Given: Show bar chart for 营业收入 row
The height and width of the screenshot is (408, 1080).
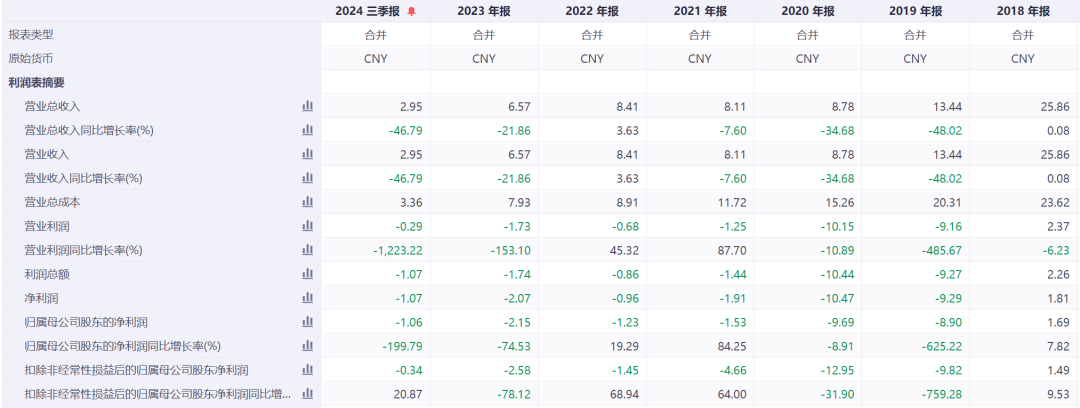Looking at the screenshot, I should click(308, 154).
